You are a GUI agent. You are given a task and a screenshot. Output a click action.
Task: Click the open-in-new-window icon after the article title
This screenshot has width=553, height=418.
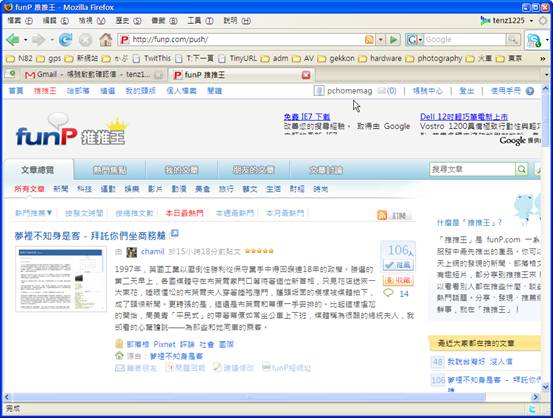tap(175, 233)
